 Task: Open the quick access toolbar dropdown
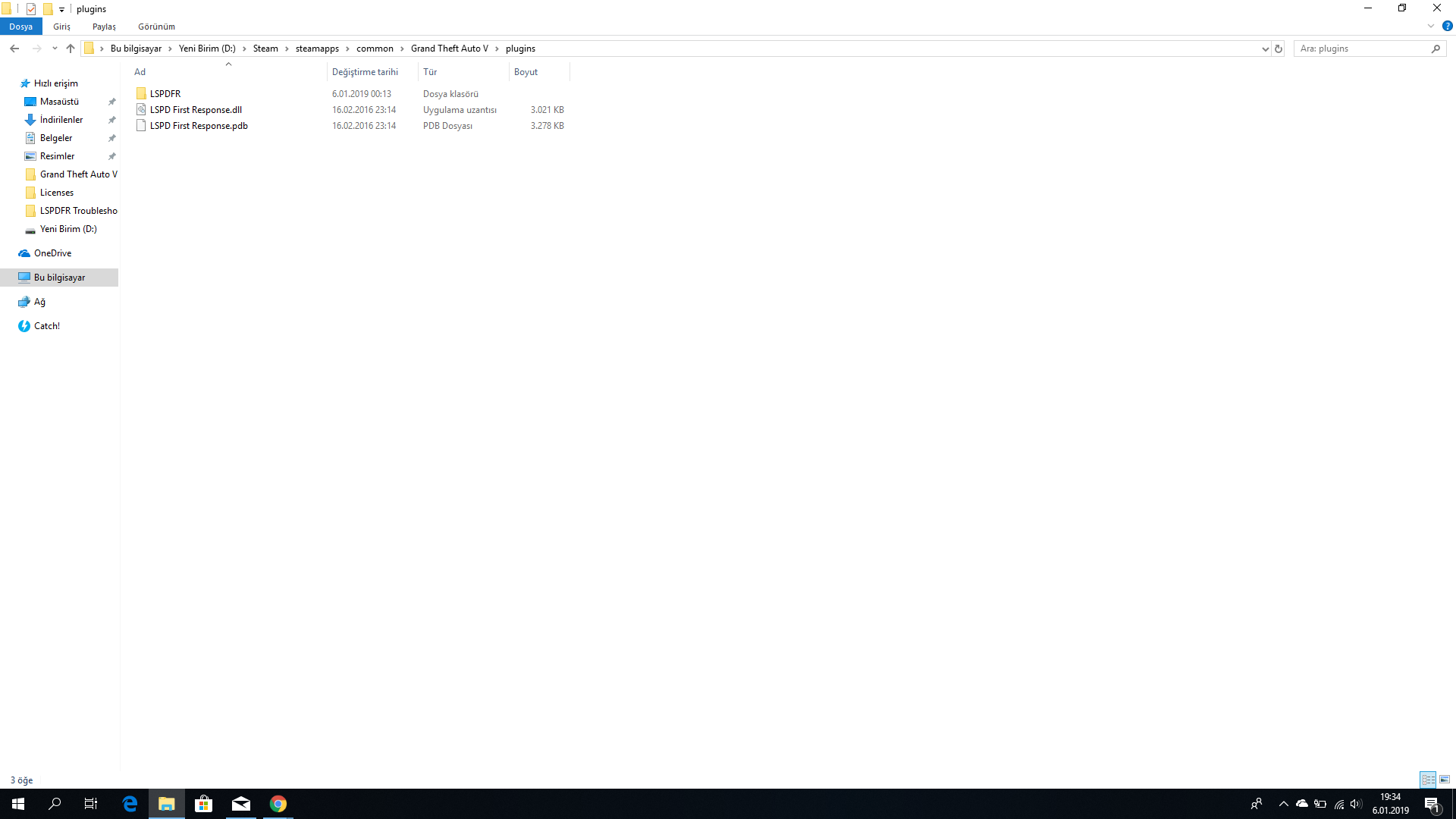tap(61, 9)
